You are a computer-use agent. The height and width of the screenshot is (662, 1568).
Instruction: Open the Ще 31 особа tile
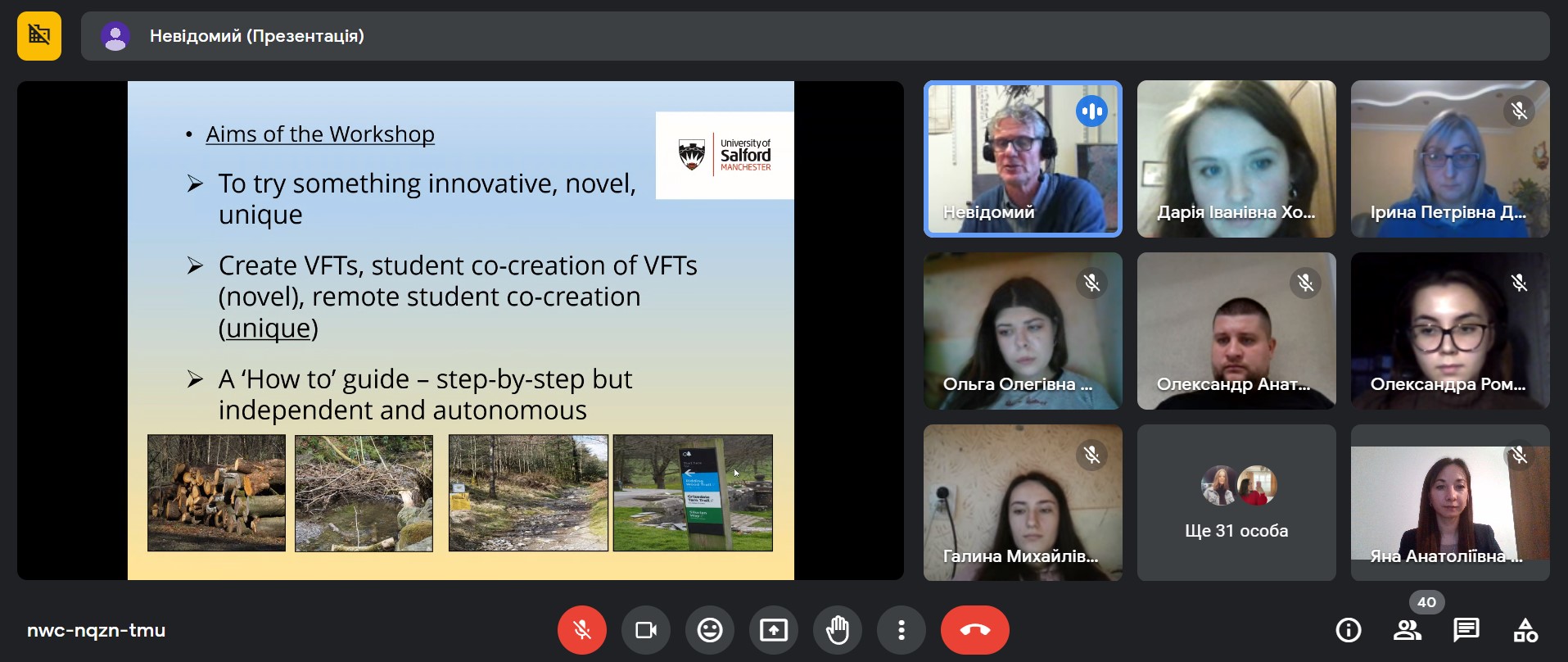[1236, 503]
